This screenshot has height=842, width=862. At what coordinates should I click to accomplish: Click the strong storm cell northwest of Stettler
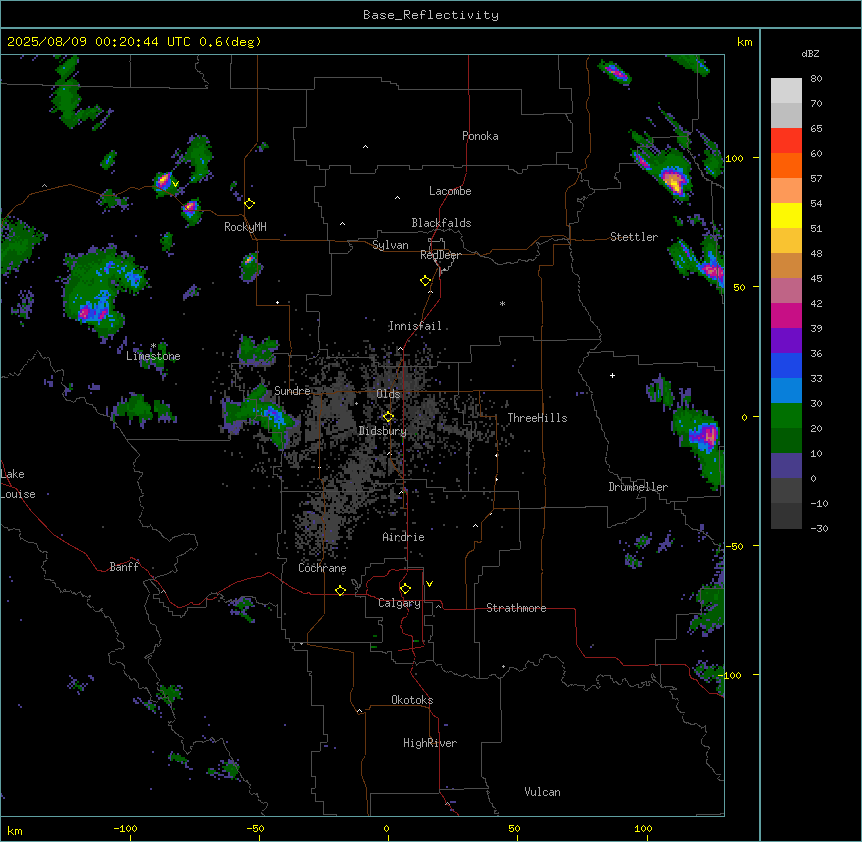[x=673, y=180]
